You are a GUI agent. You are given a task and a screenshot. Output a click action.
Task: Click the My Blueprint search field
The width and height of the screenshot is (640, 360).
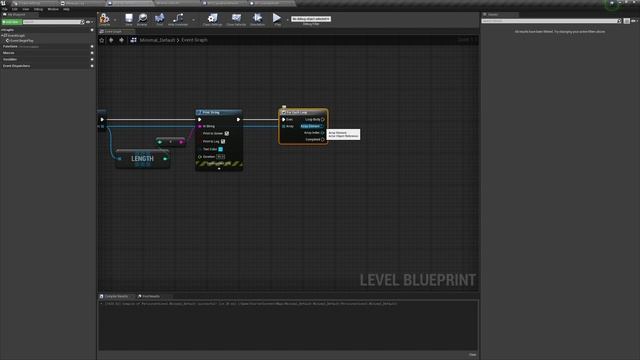(53, 22)
